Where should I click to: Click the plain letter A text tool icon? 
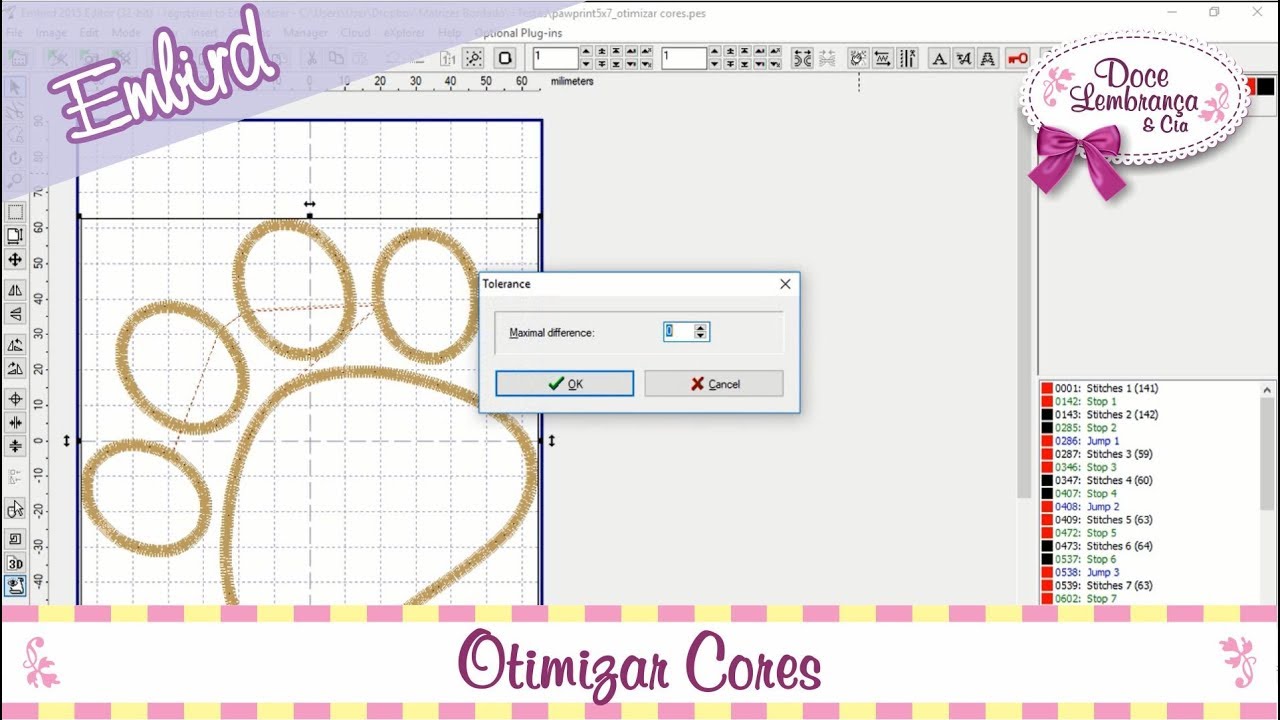pyautogui.click(x=939, y=59)
